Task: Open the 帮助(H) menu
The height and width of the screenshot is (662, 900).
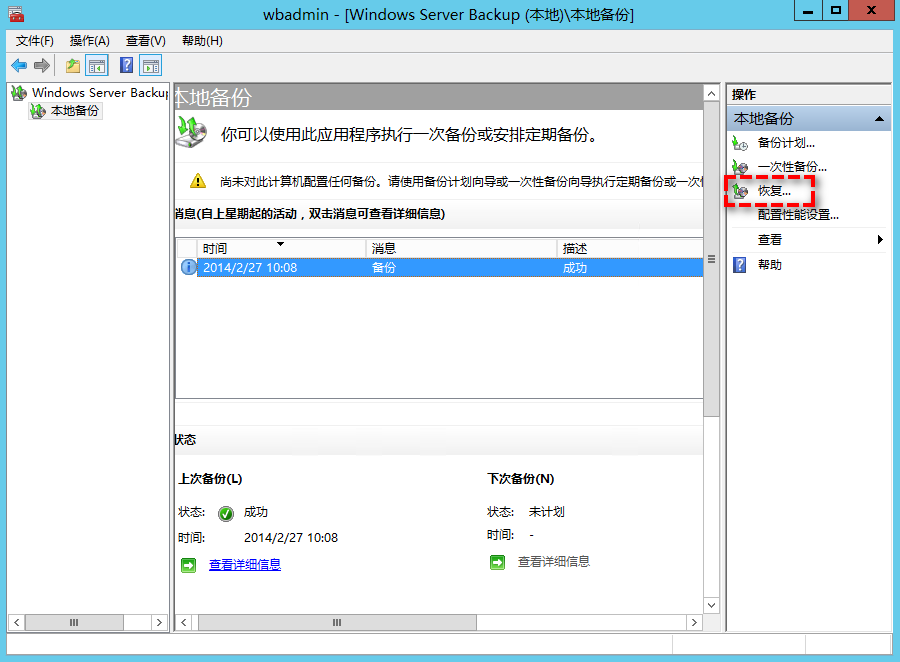Action: click(x=202, y=41)
